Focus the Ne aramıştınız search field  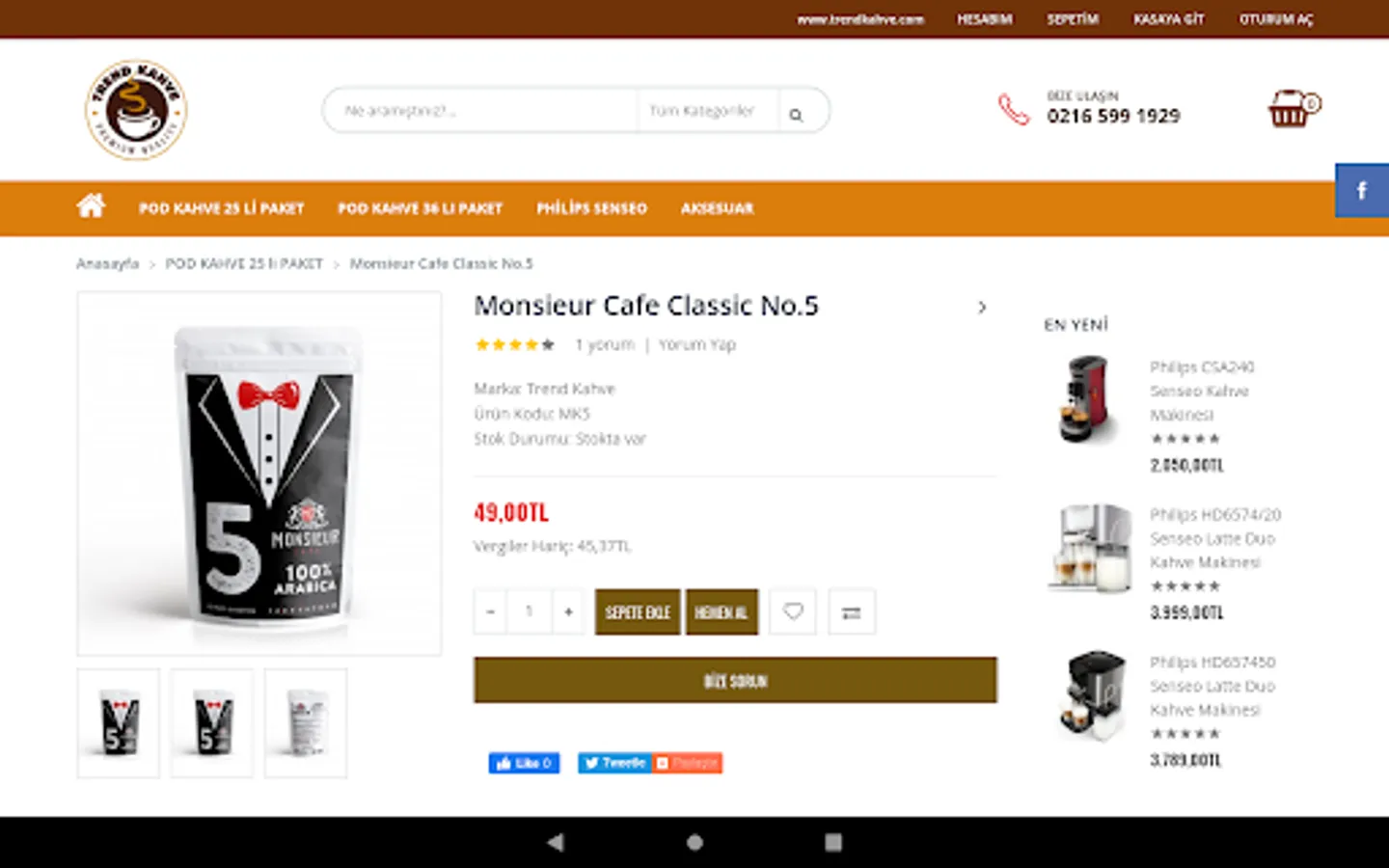[x=480, y=111]
